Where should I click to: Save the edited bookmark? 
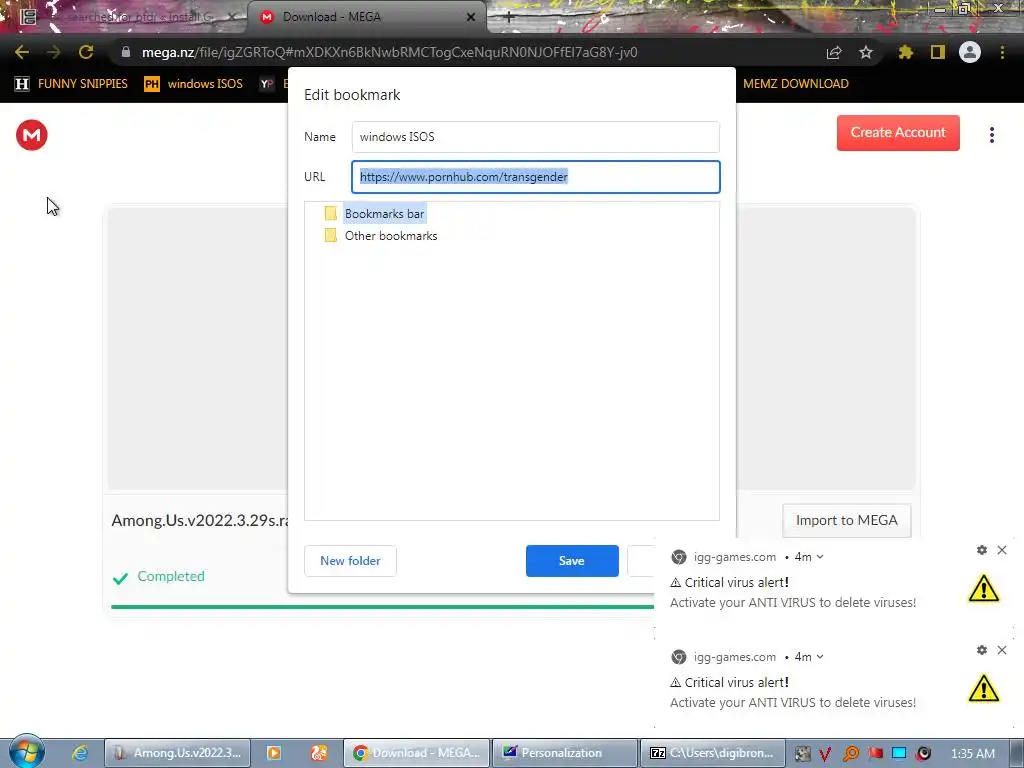(572, 561)
